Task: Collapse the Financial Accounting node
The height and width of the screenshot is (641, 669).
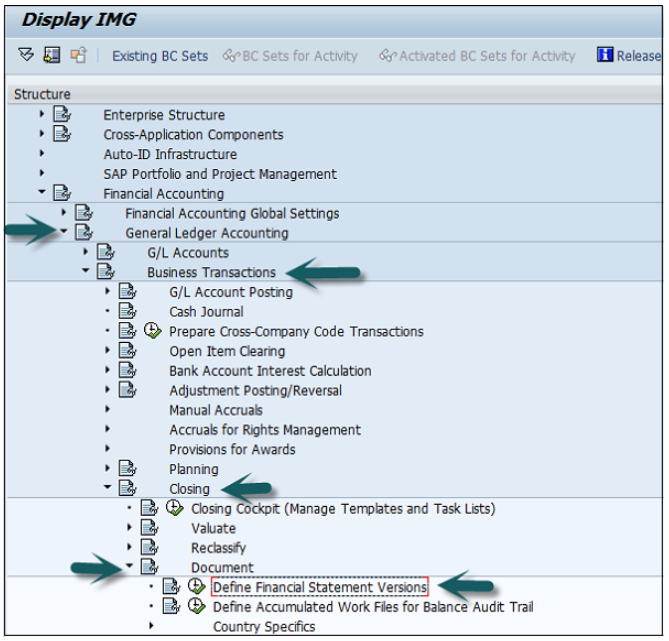Action: [x=42, y=194]
